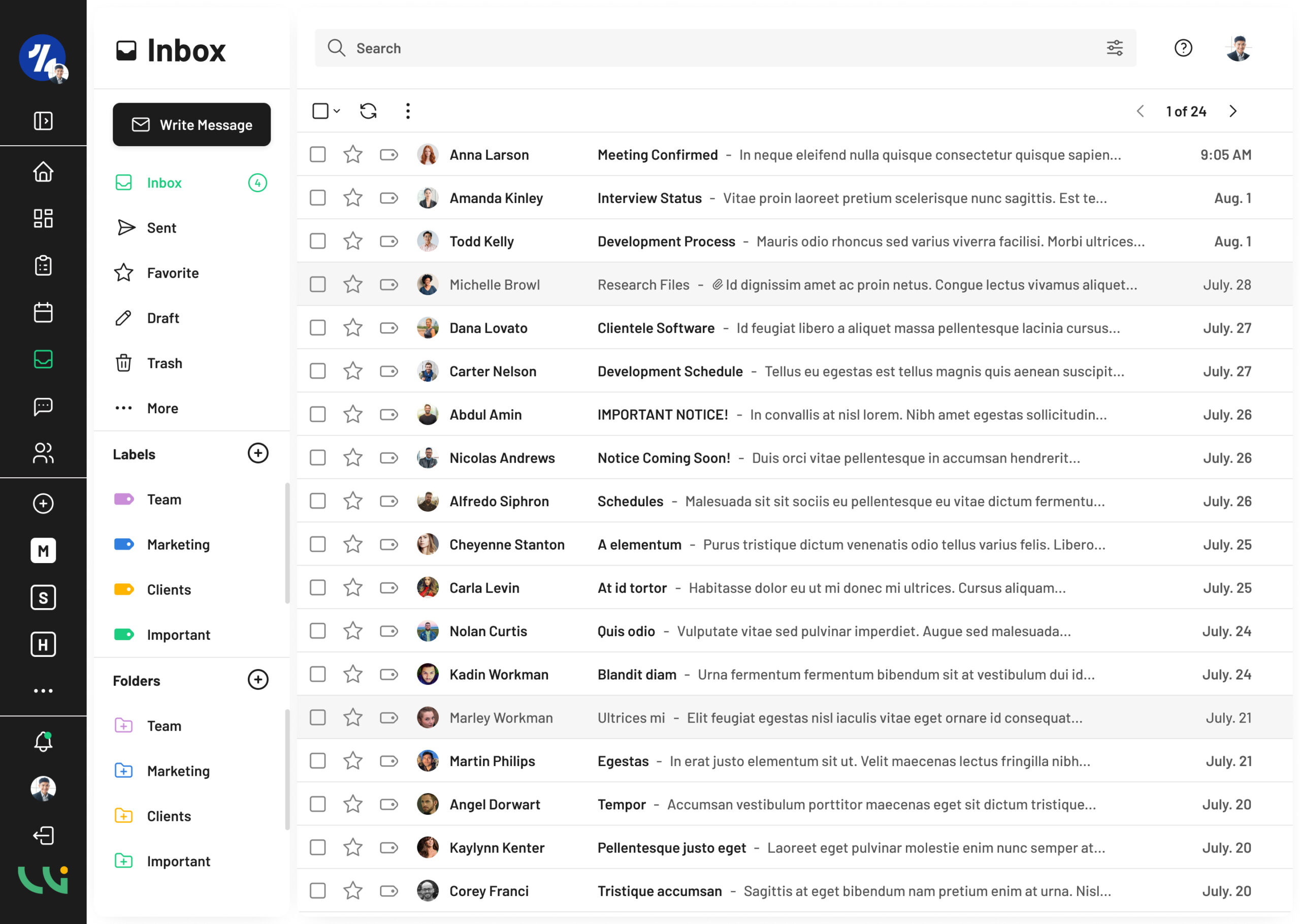Go to next page arrow
This screenshot has height=924, width=1300.
tap(1232, 111)
